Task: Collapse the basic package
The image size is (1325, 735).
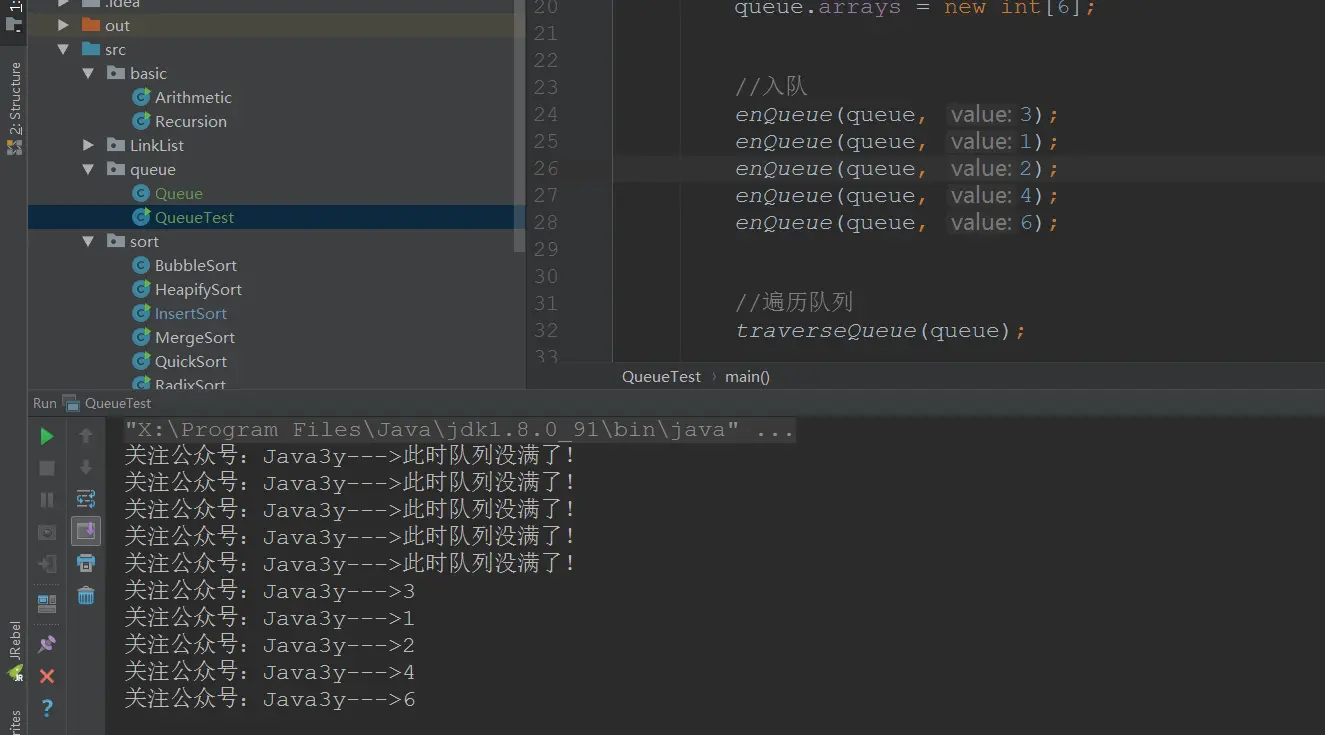Action: [x=88, y=73]
